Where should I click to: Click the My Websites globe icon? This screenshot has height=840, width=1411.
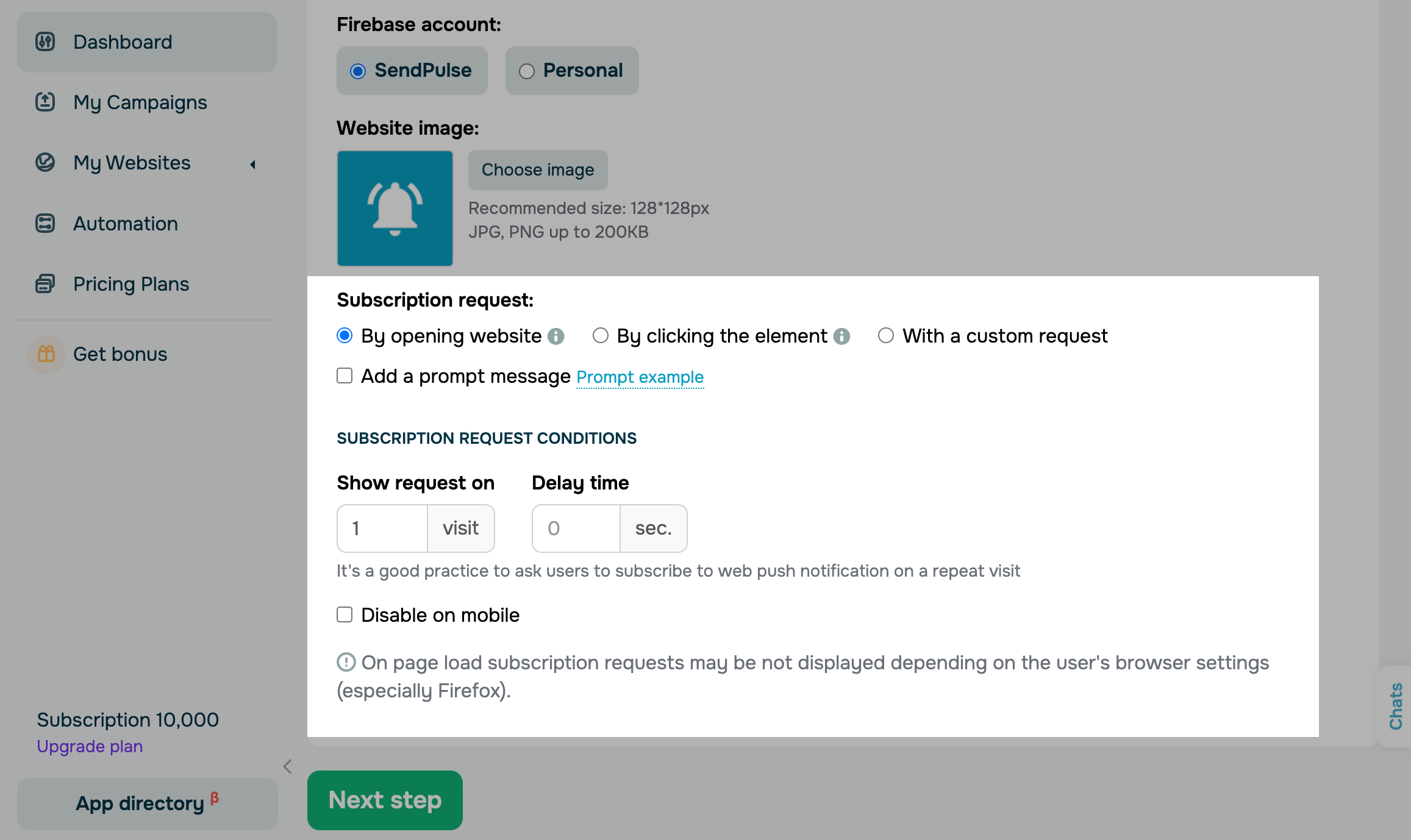point(45,162)
